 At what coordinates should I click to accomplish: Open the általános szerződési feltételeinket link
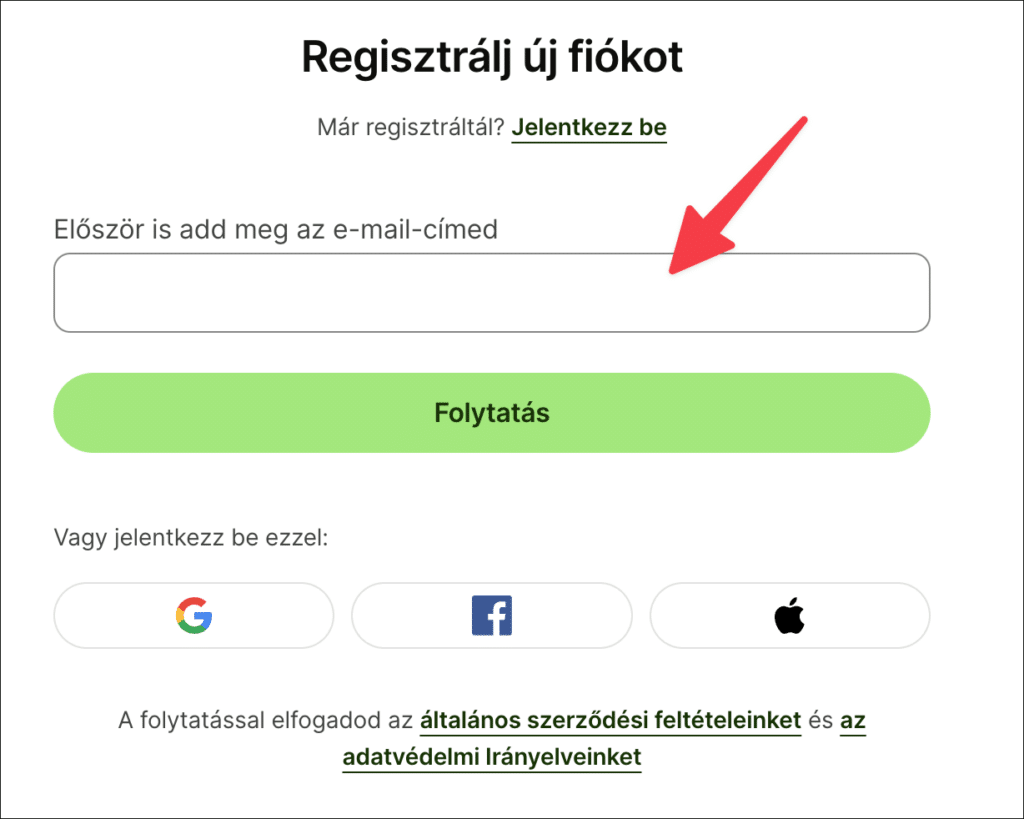click(x=611, y=720)
